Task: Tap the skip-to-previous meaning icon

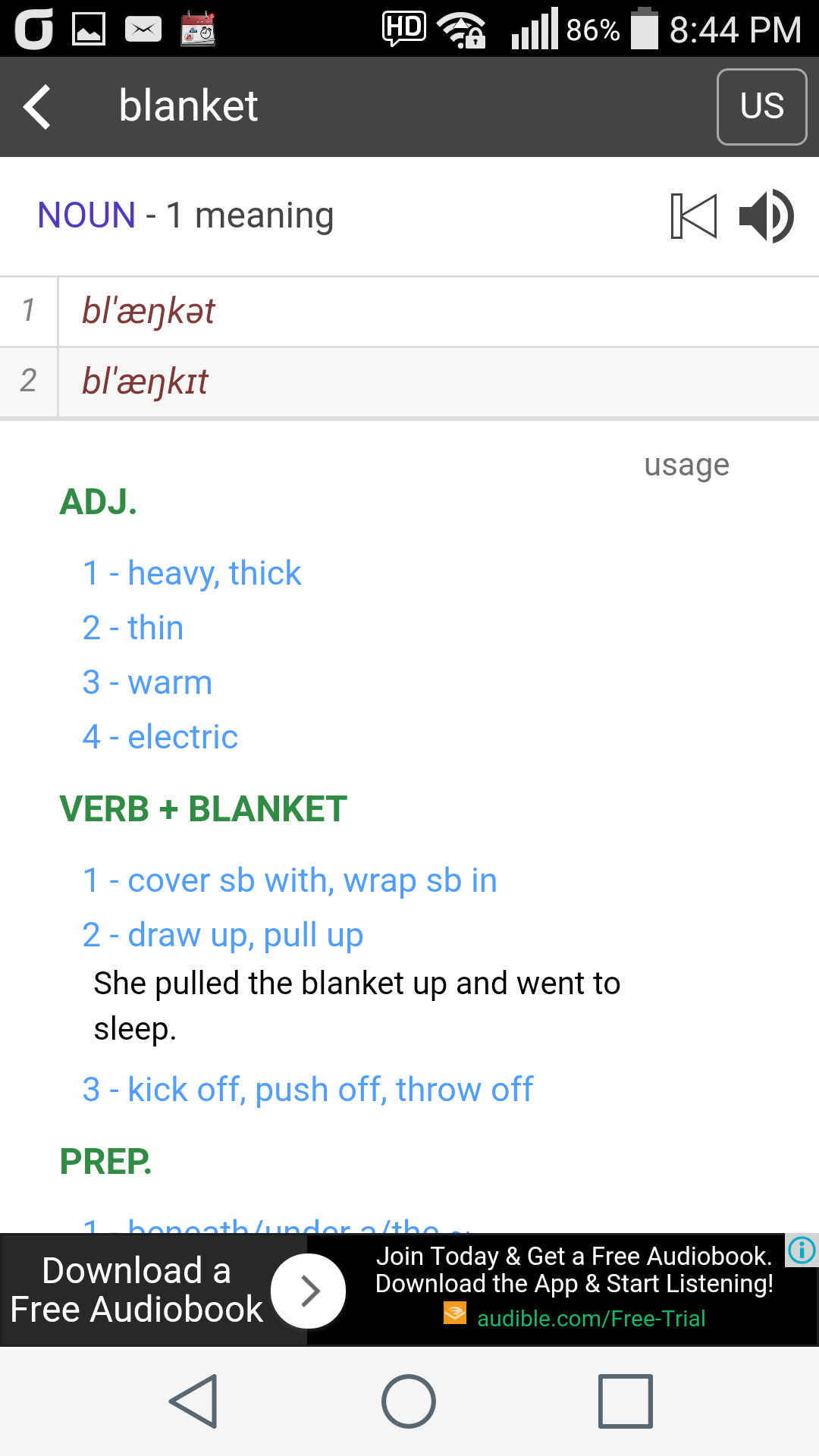Action: pyautogui.click(x=694, y=216)
